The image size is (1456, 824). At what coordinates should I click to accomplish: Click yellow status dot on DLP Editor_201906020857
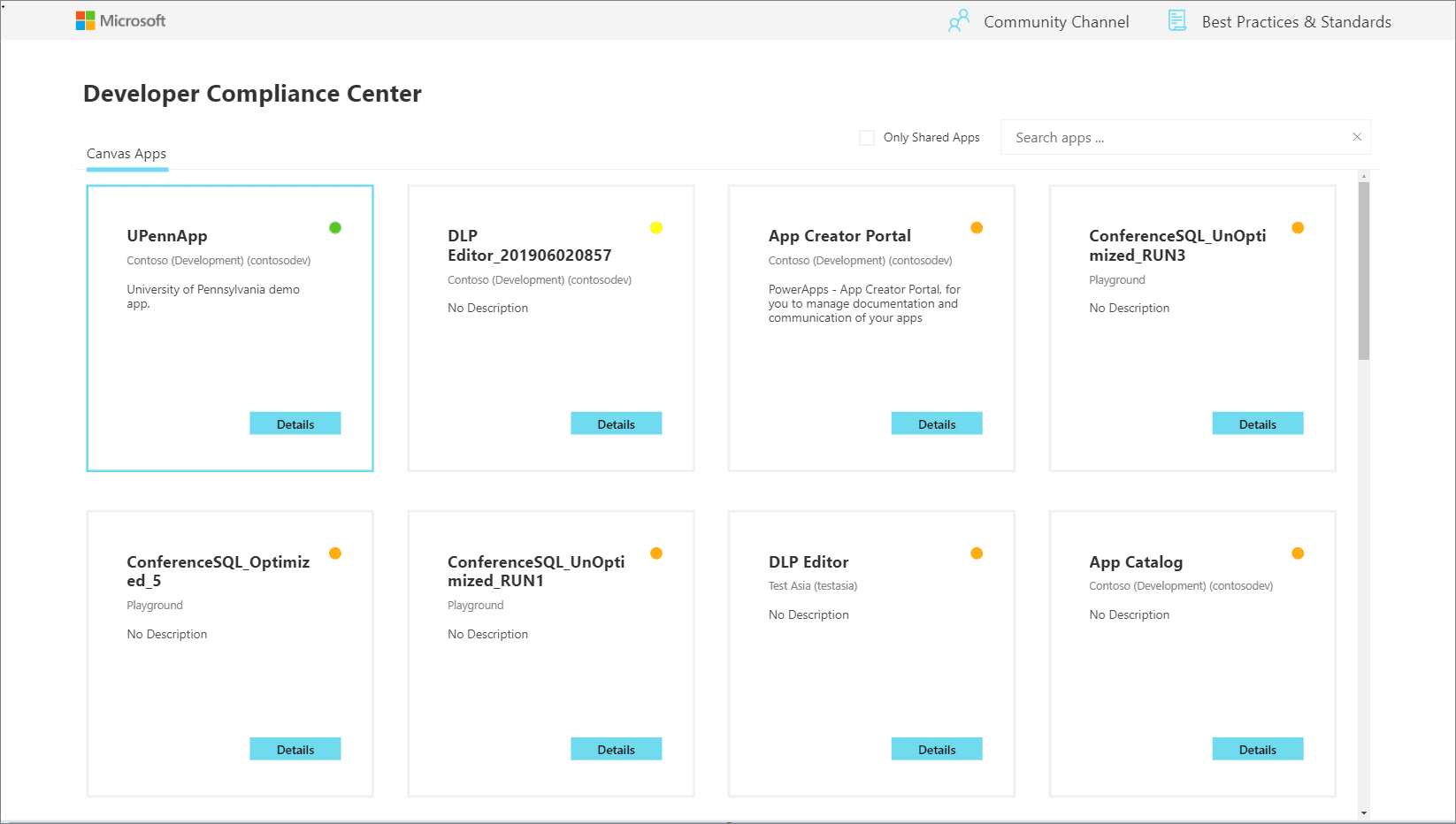(656, 228)
